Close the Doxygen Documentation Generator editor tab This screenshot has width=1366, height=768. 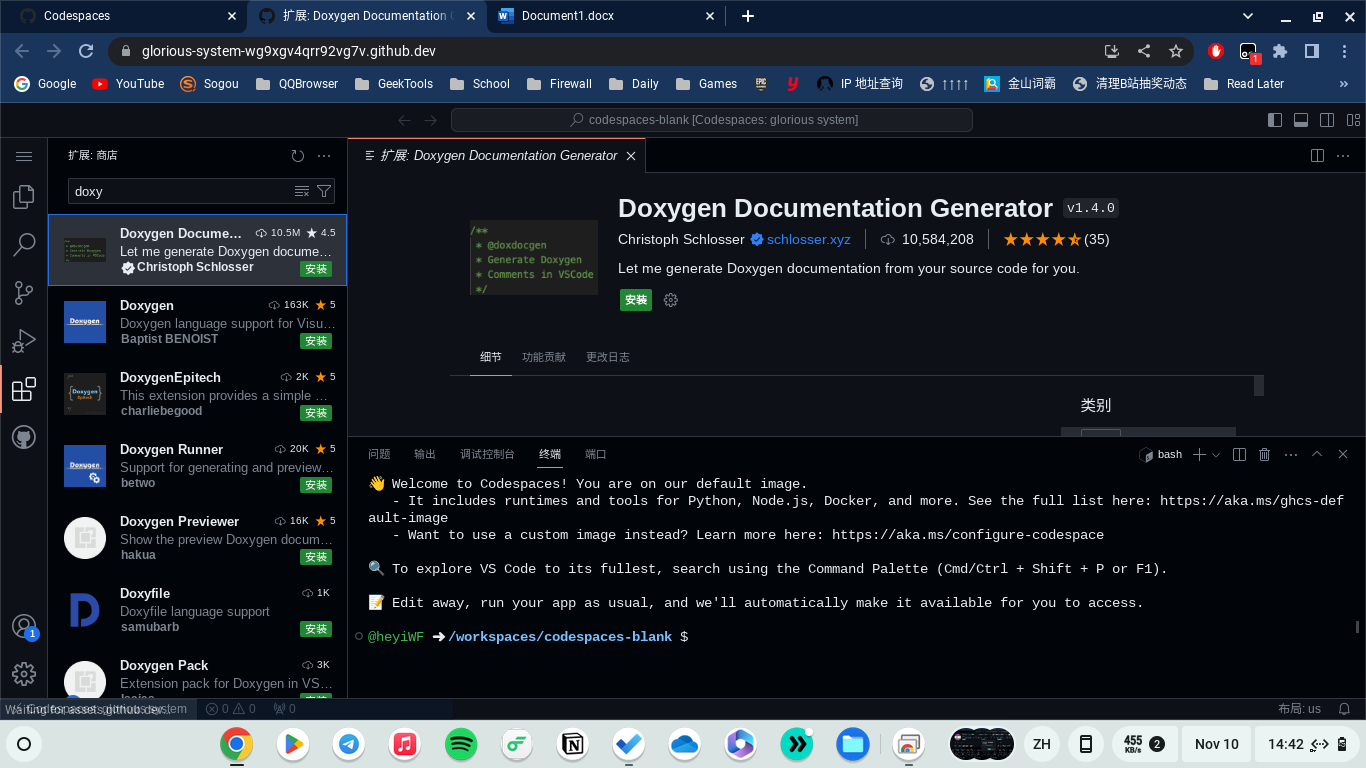[x=631, y=156]
